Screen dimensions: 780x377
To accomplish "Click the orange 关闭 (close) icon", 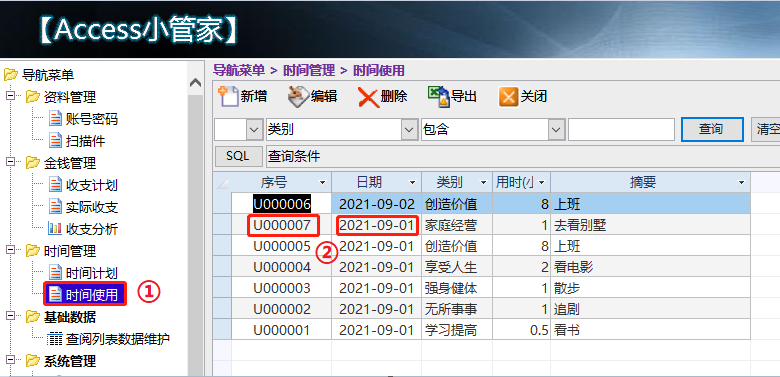I will [x=508, y=97].
